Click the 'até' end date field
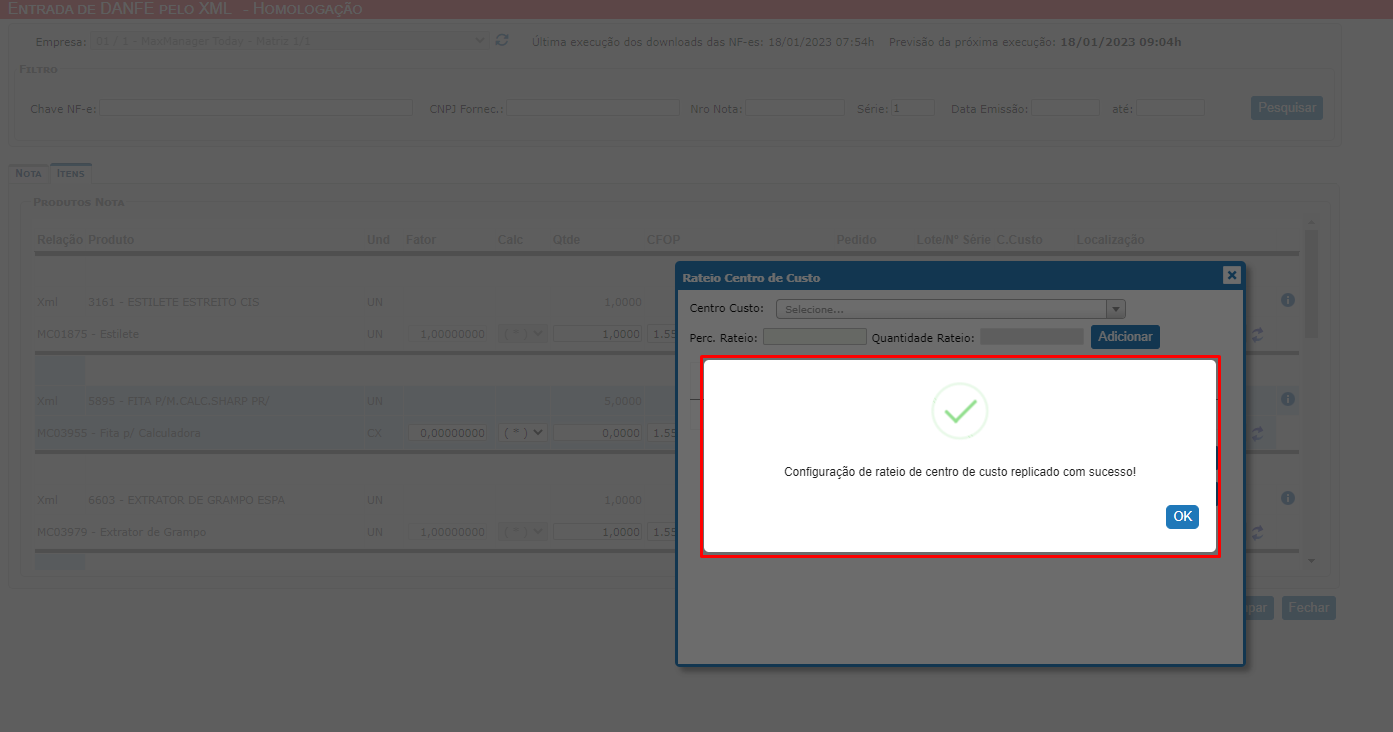 pyautogui.click(x=1170, y=108)
